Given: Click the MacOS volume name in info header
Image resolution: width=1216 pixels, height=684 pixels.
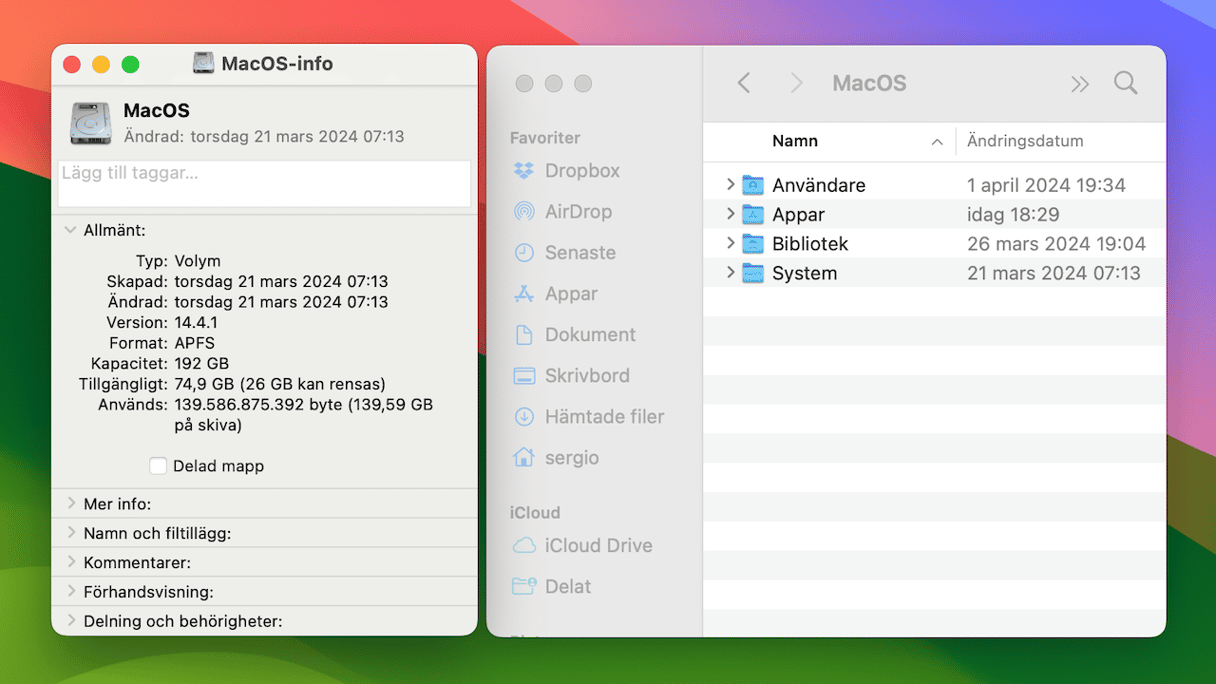Looking at the screenshot, I should [157, 111].
